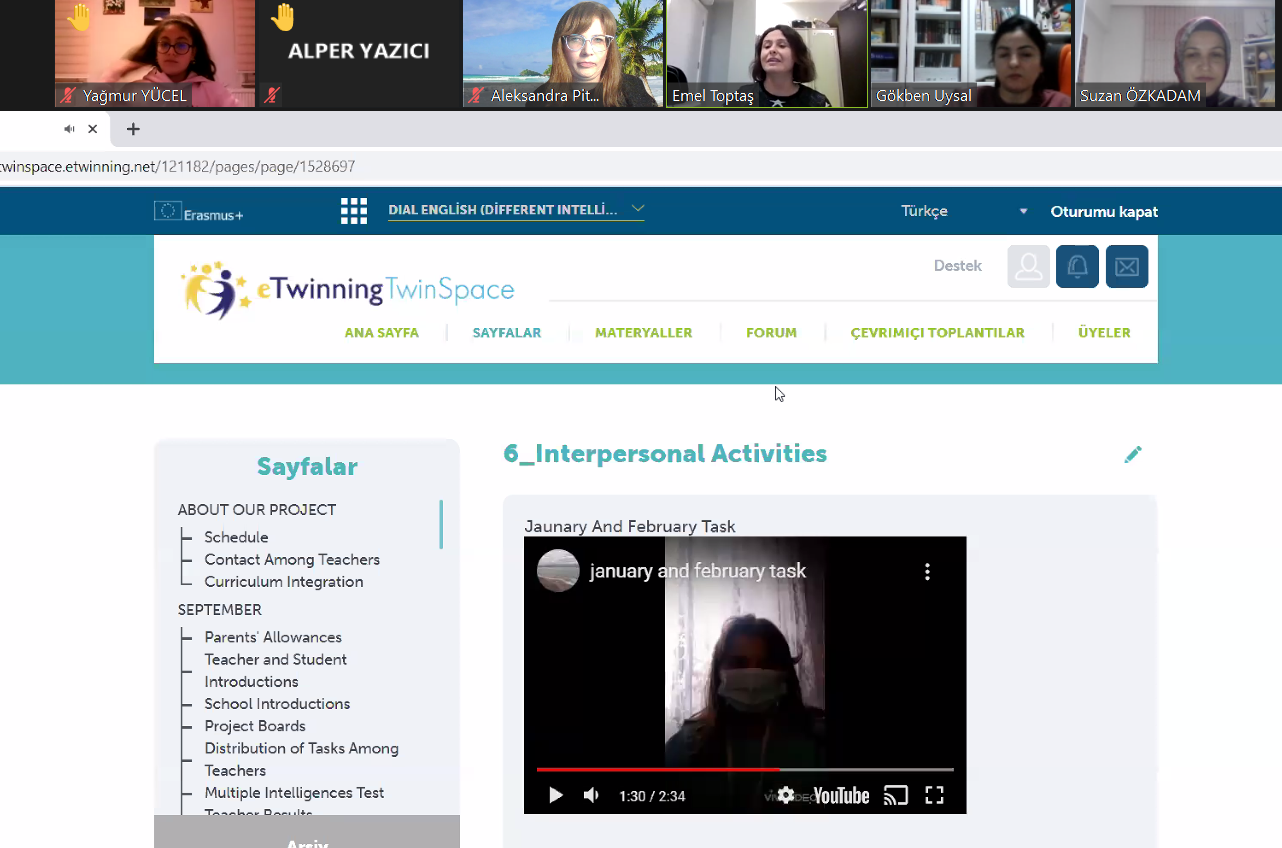Open the apps grid icon
The image size is (1282, 848).
(x=354, y=211)
